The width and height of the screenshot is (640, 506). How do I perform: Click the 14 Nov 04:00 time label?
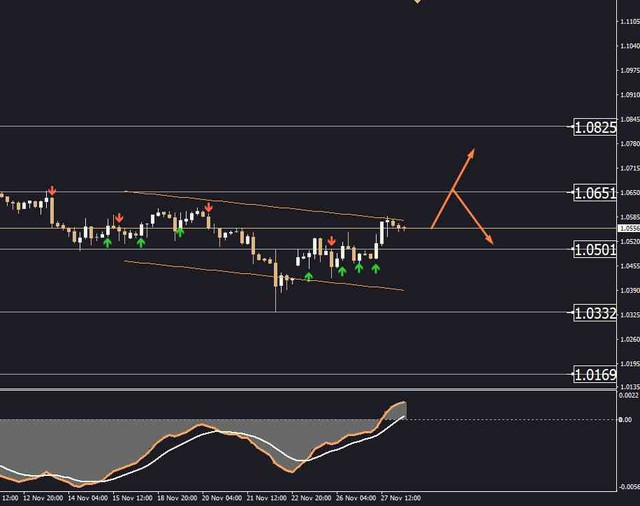click(88, 498)
